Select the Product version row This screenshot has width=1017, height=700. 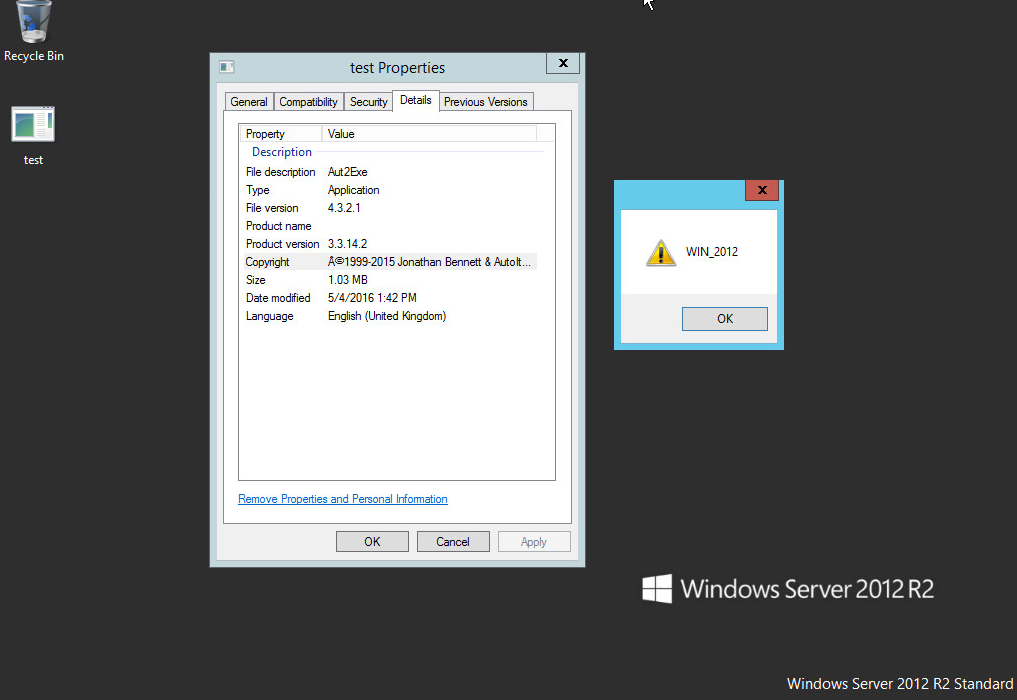point(390,244)
